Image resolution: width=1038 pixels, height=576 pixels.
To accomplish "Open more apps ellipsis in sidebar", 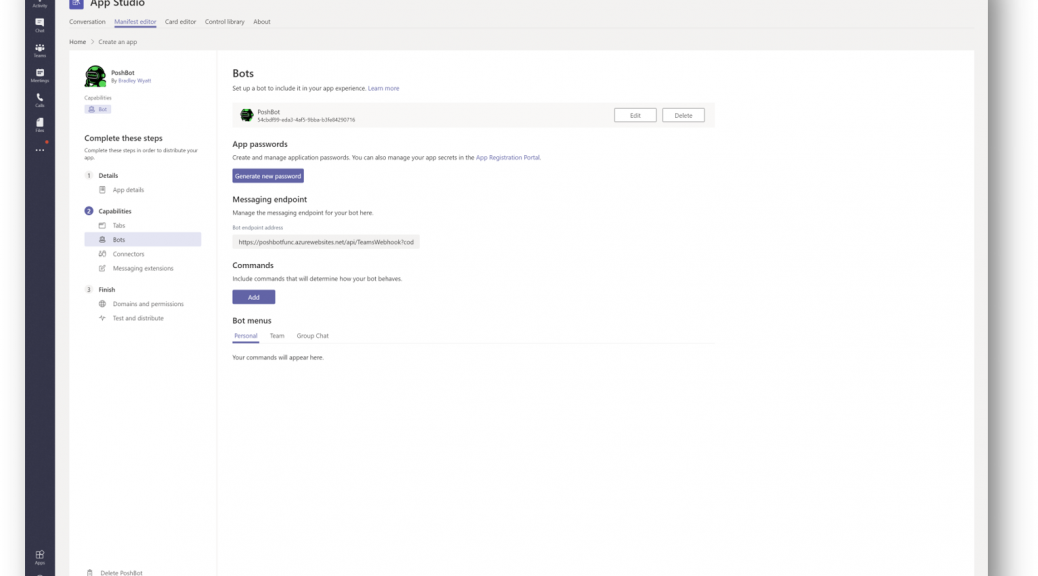I will coord(40,150).
